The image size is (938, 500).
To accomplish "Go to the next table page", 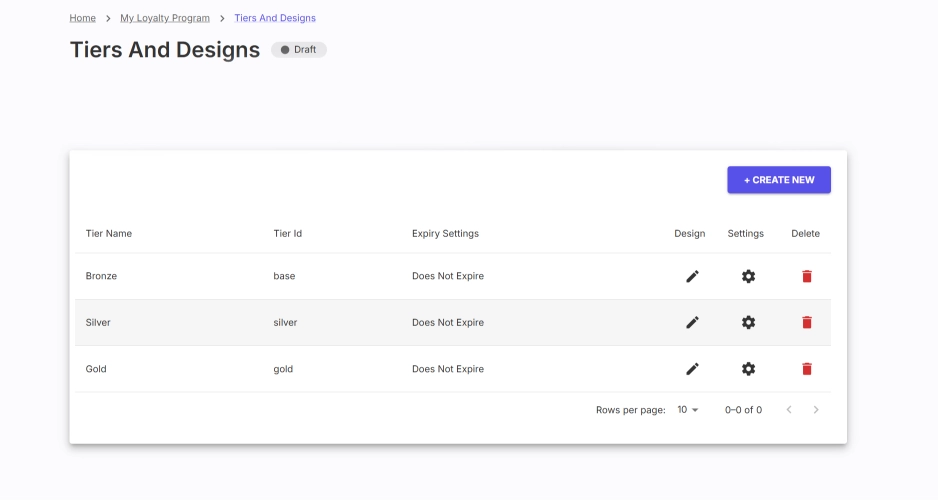I will pos(816,410).
